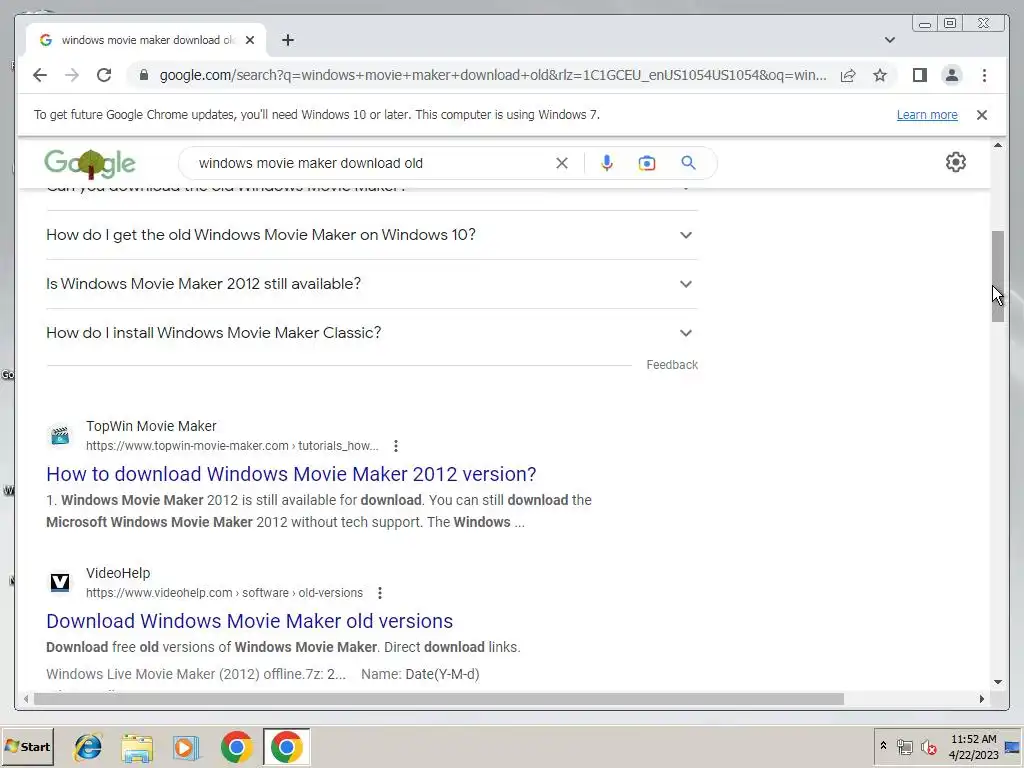Click the horizontal scroll right arrow
Image resolution: width=1024 pixels, height=768 pixels.
tap(982, 699)
